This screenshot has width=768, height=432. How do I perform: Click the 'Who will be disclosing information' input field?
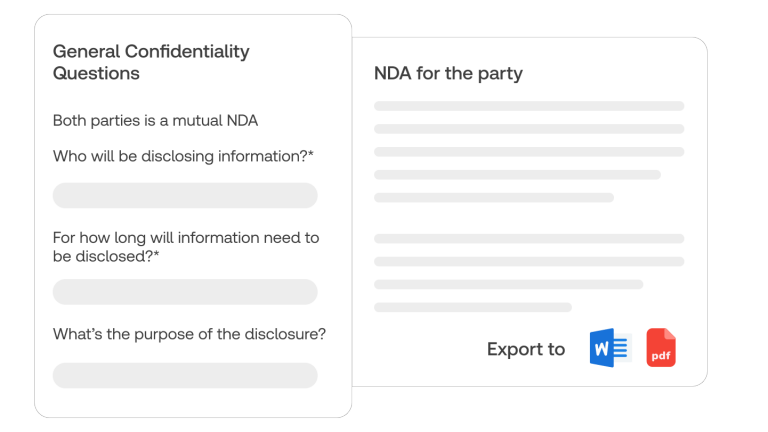pyautogui.click(x=185, y=195)
